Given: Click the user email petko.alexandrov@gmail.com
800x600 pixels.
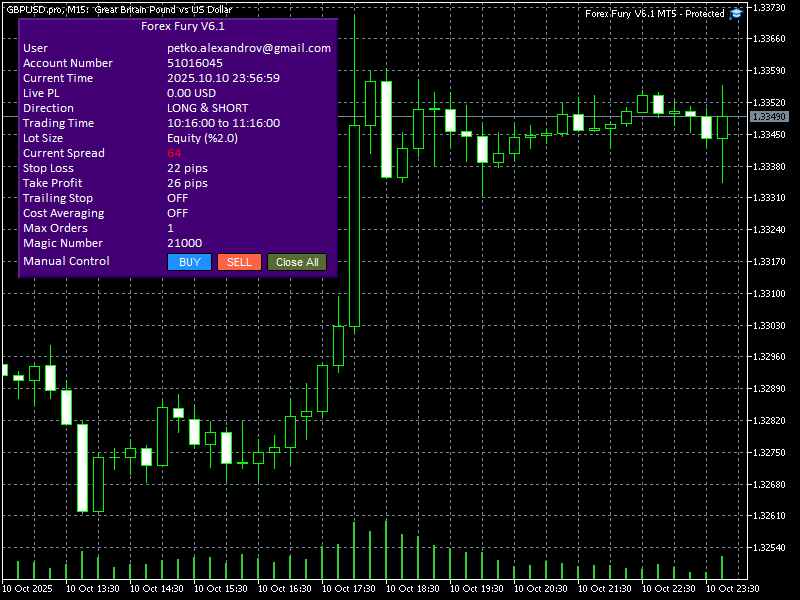Looking at the screenshot, I should coord(249,48).
